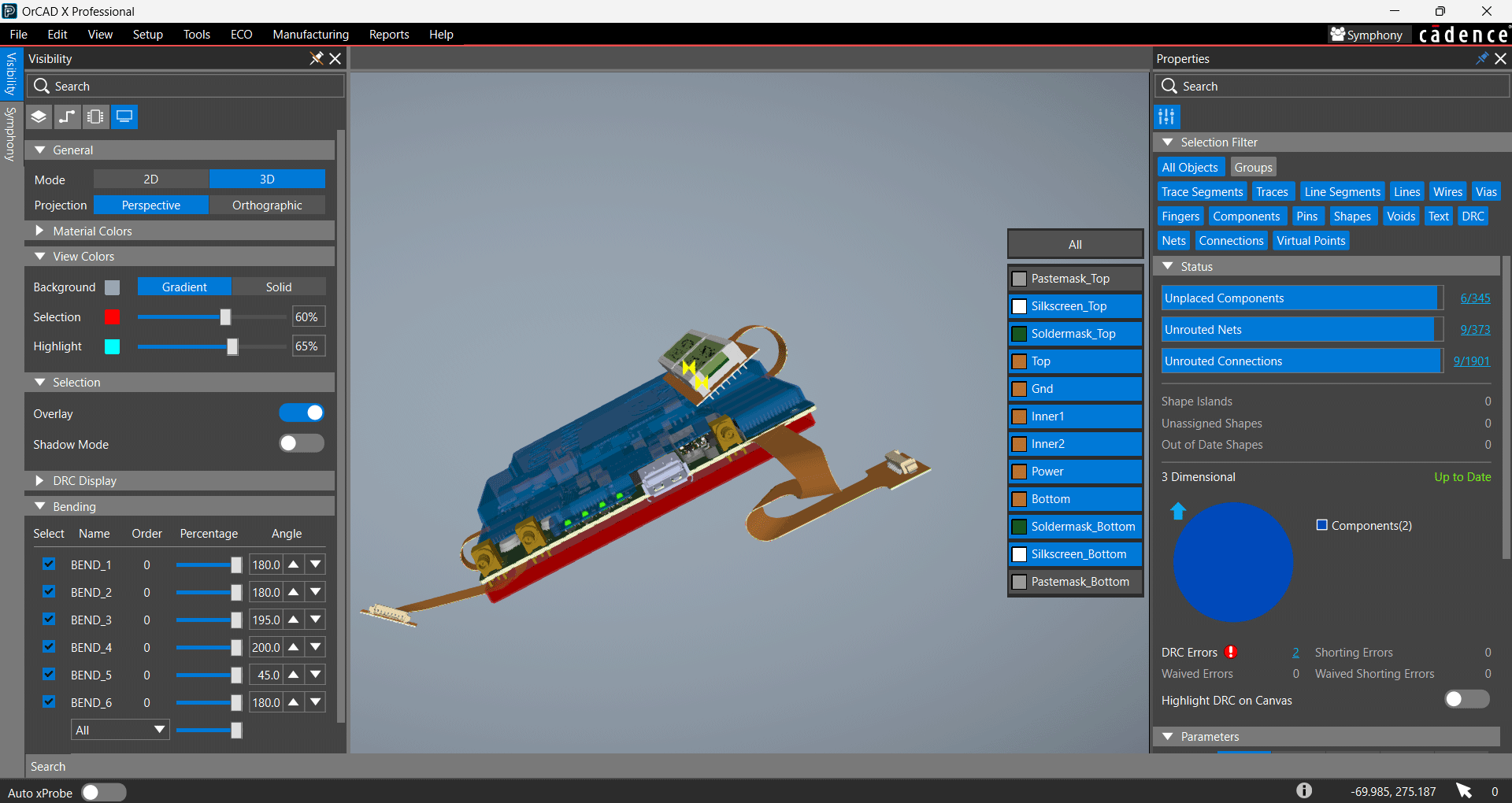Screen dimensions: 1512x803
Task: Select the Nets visibility tab icon
Action: click(67, 117)
